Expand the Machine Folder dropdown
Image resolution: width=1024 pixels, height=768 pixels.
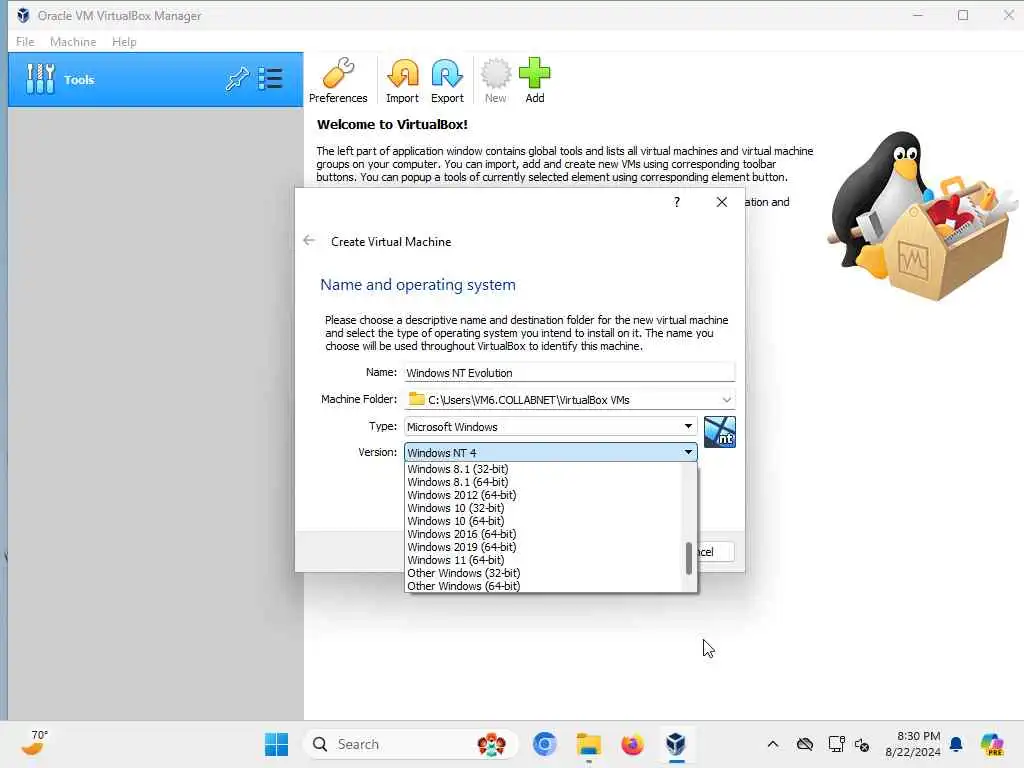[726, 400]
